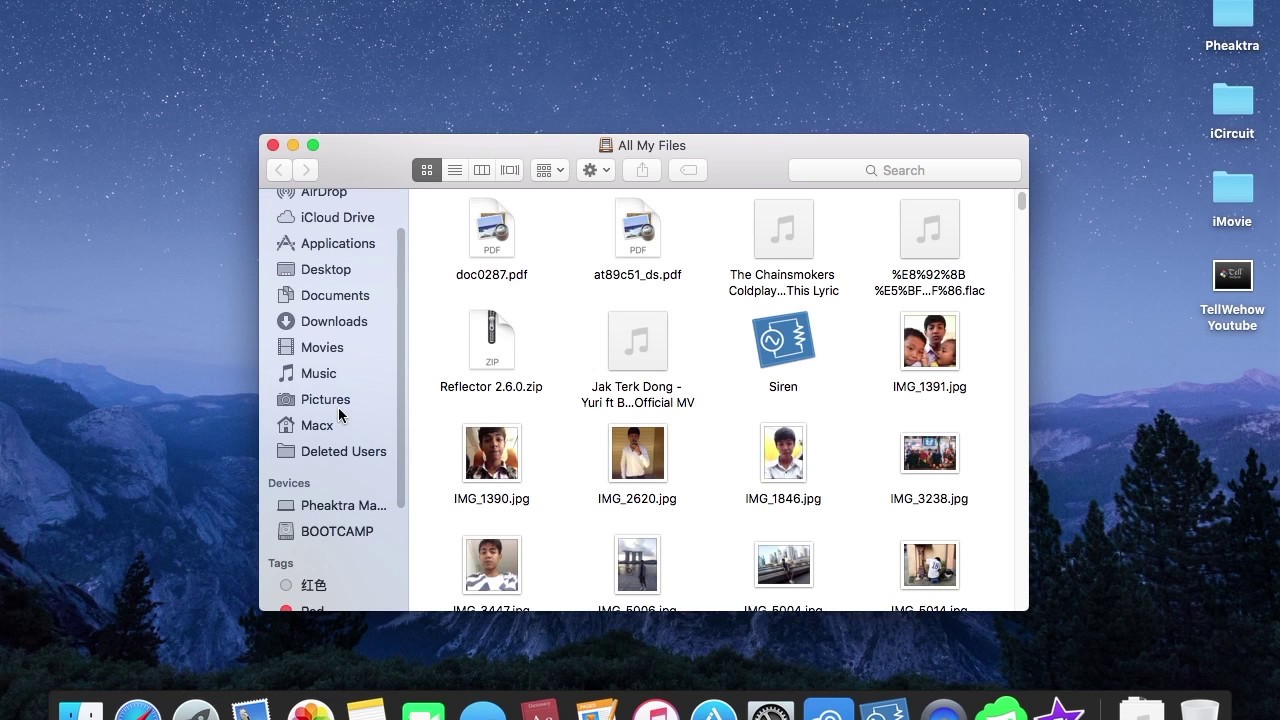Switch to icon view
Image resolution: width=1280 pixels, height=720 pixels.
coord(427,170)
